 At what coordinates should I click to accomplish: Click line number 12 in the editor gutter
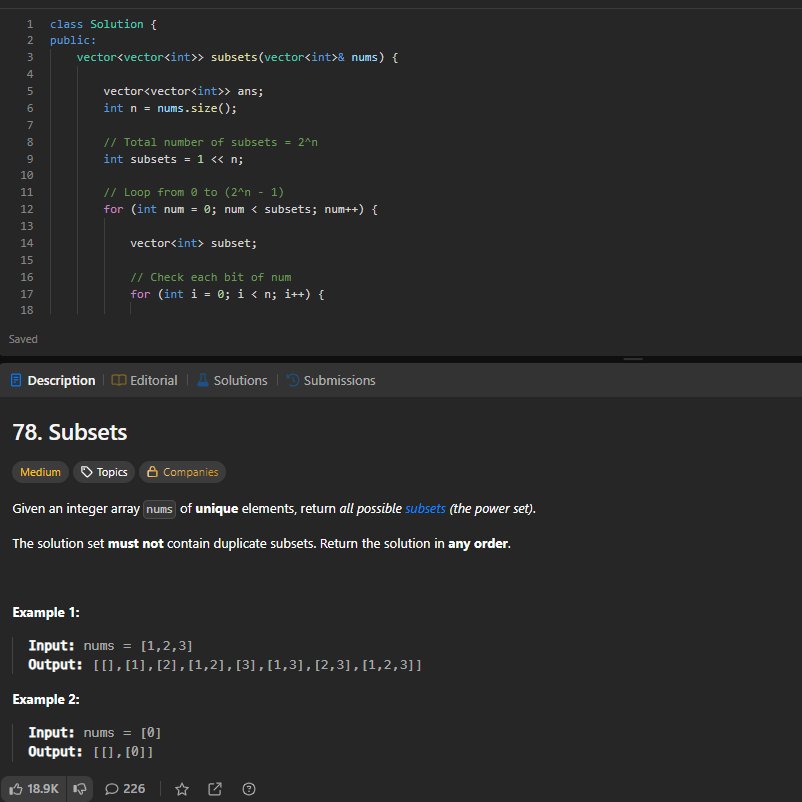pyautogui.click(x=27, y=209)
